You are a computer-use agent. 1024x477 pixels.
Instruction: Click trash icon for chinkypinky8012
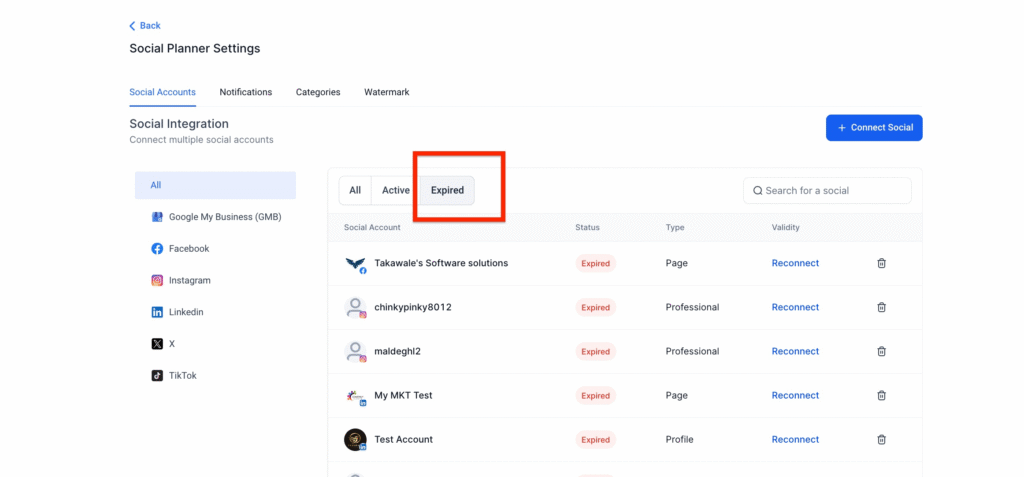881,307
